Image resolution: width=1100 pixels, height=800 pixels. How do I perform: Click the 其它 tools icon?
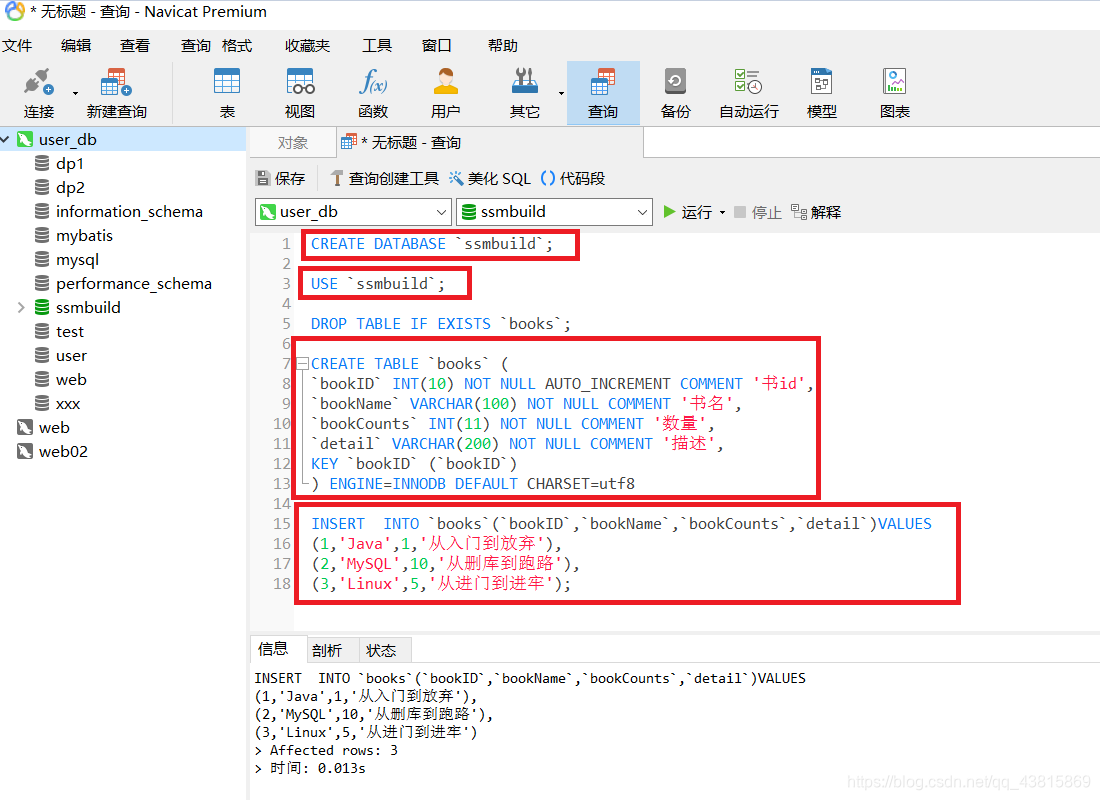tap(525, 93)
